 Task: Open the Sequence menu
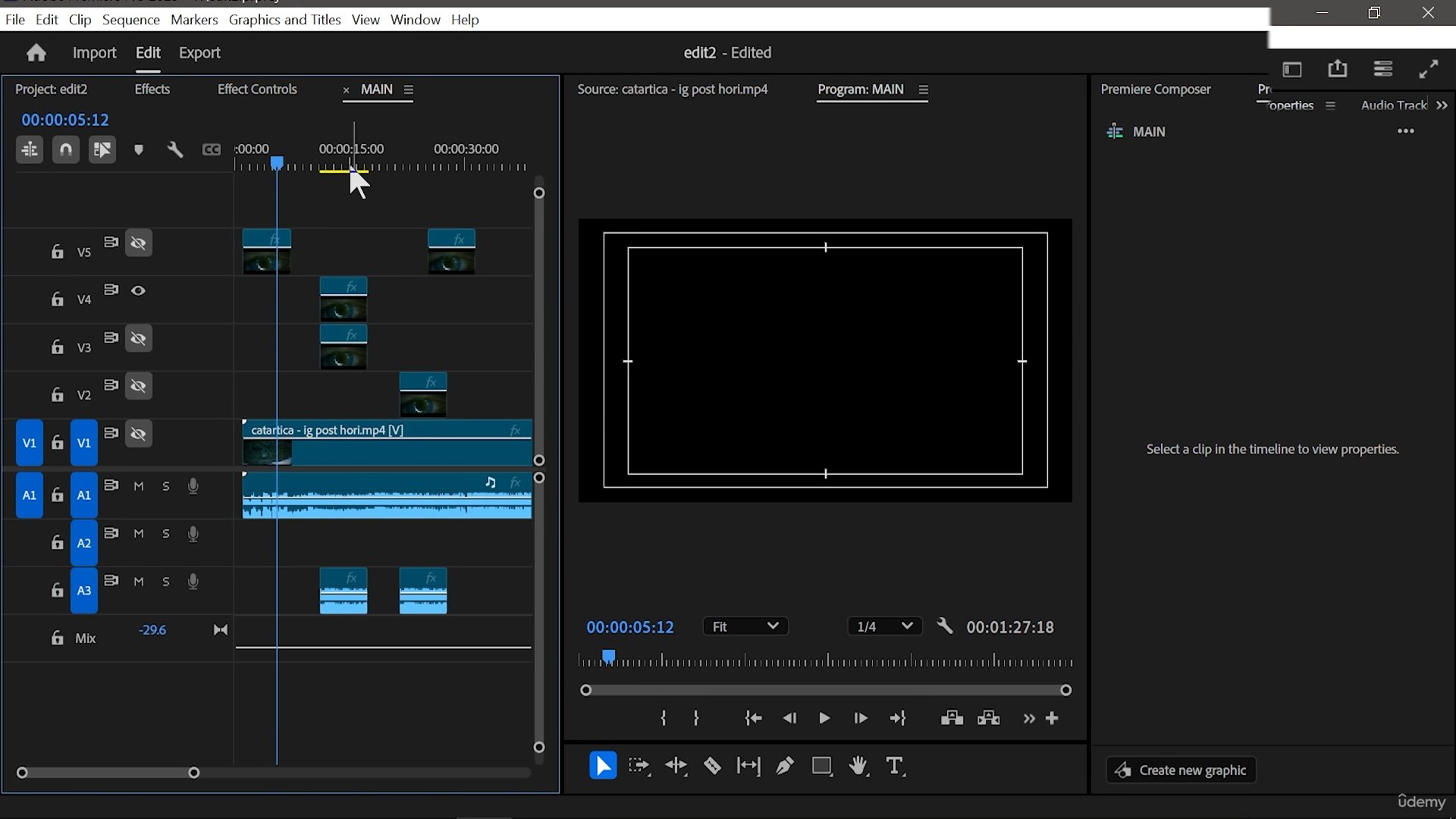[130, 20]
